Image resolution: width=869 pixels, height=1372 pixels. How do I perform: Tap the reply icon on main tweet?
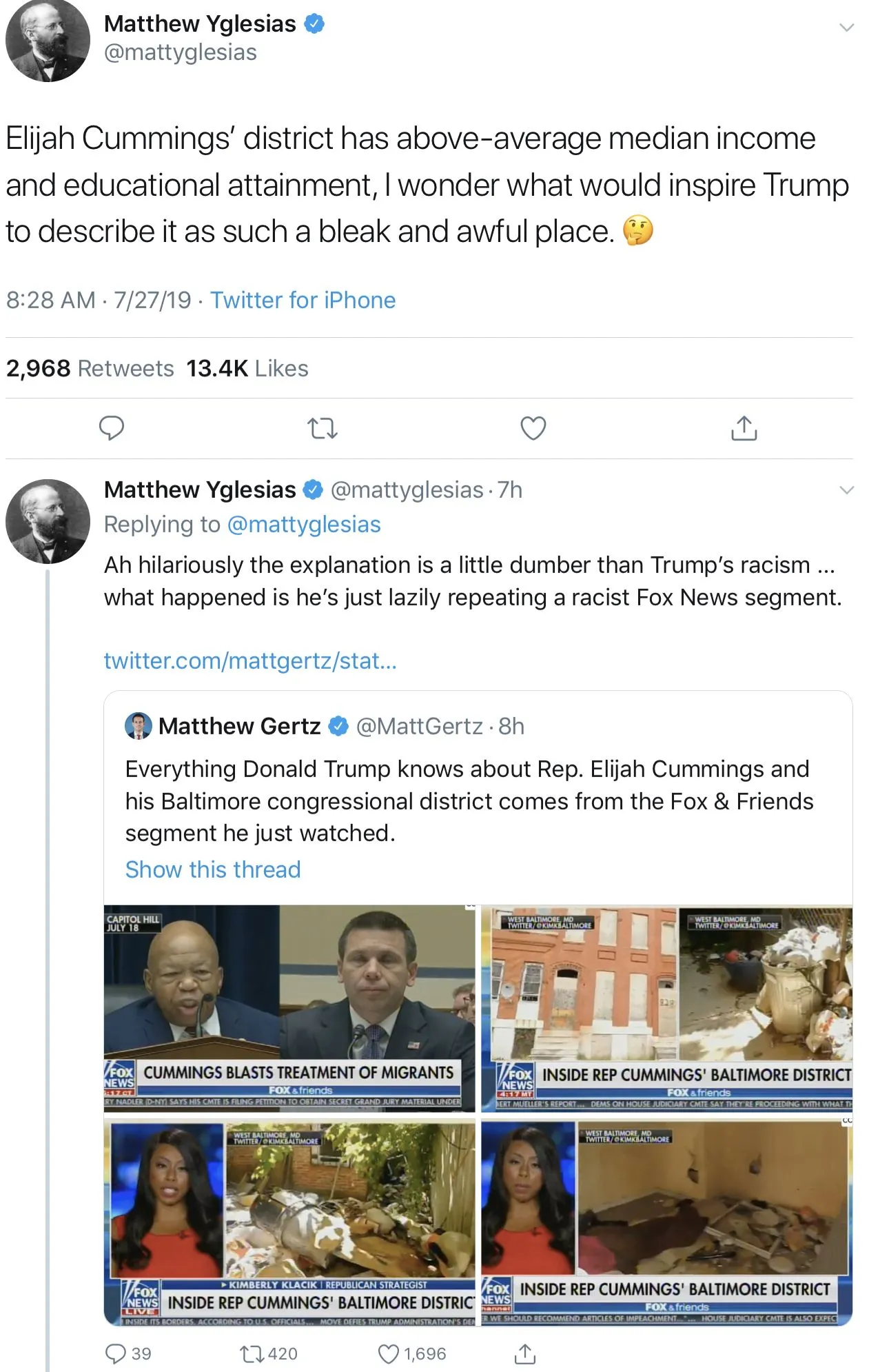point(112,428)
